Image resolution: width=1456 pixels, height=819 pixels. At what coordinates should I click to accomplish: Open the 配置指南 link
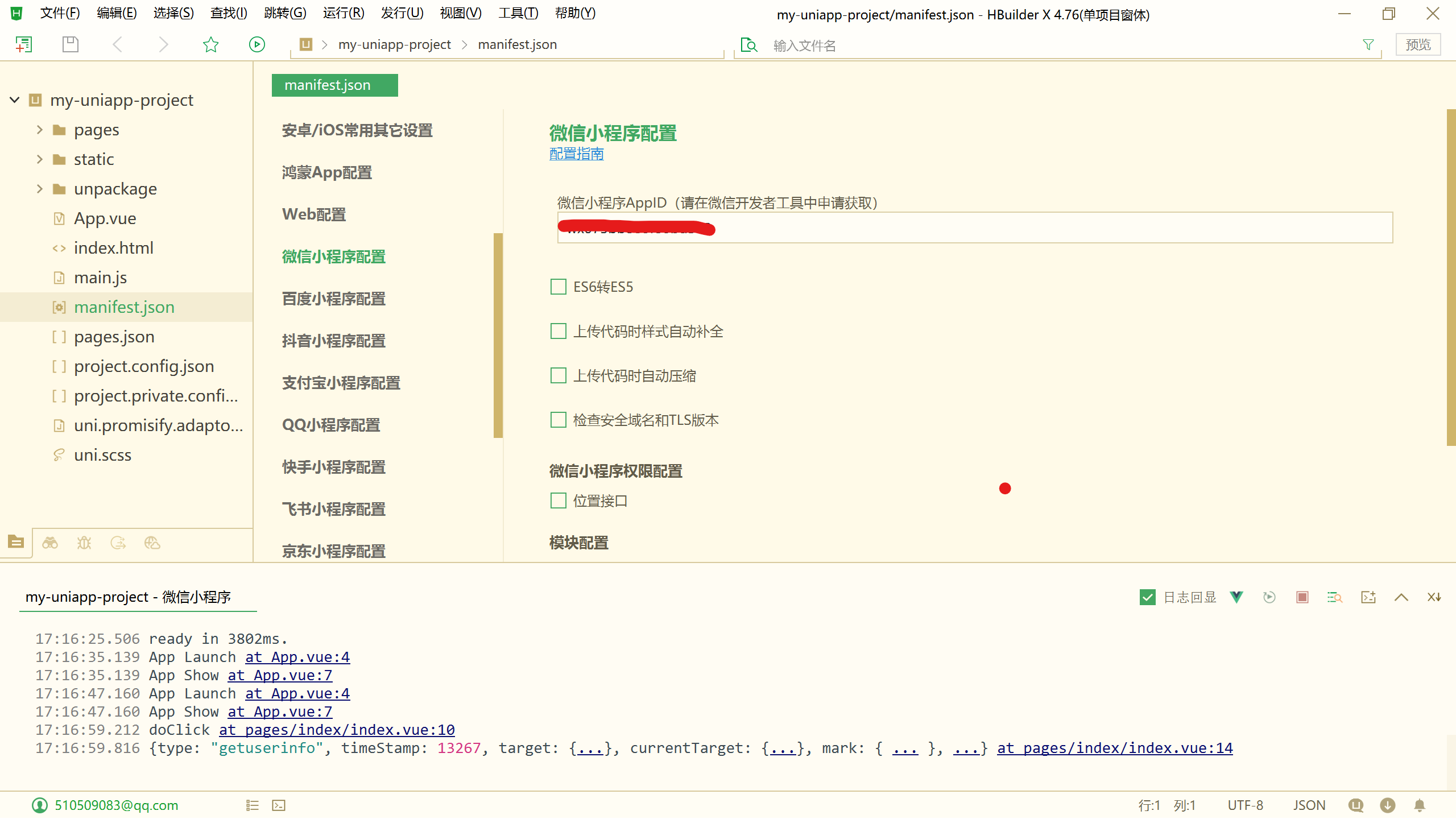point(576,154)
